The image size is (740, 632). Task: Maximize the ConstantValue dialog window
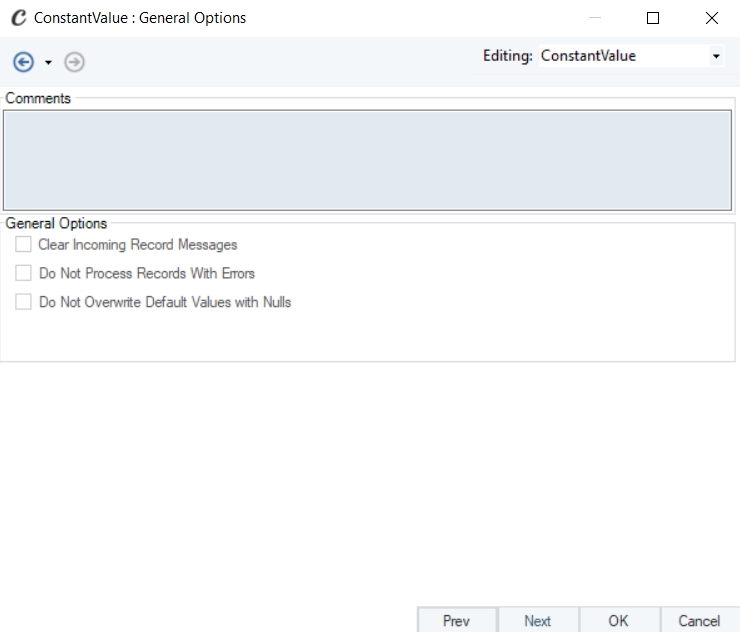click(653, 18)
